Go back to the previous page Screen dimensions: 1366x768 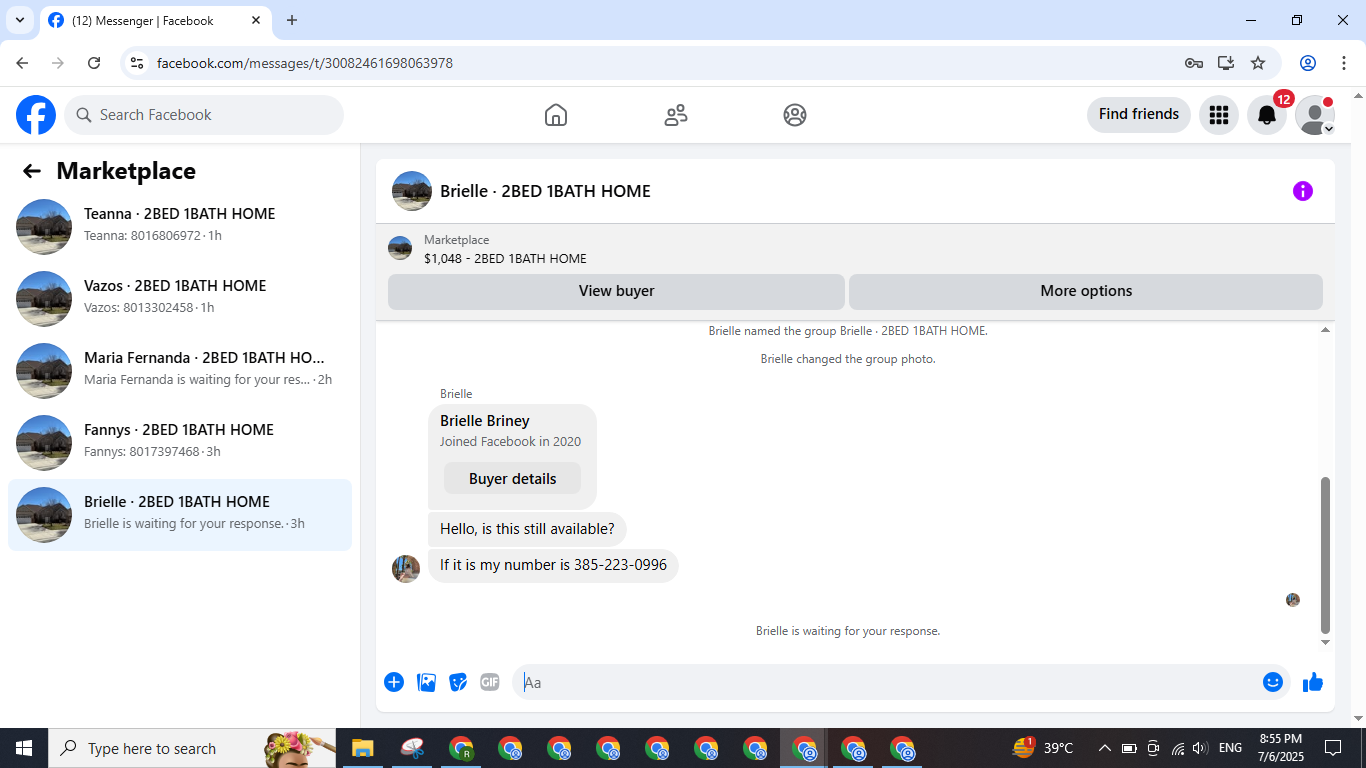pyautogui.click(x=22, y=63)
